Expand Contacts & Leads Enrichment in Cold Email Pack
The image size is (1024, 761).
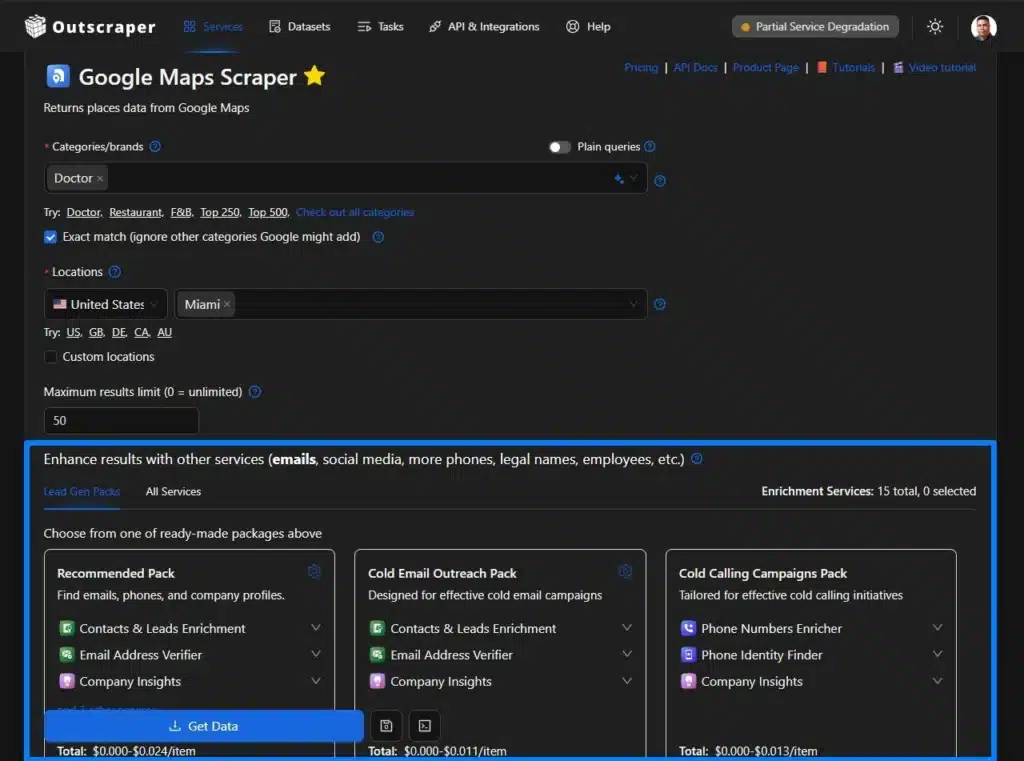tap(626, 628)
